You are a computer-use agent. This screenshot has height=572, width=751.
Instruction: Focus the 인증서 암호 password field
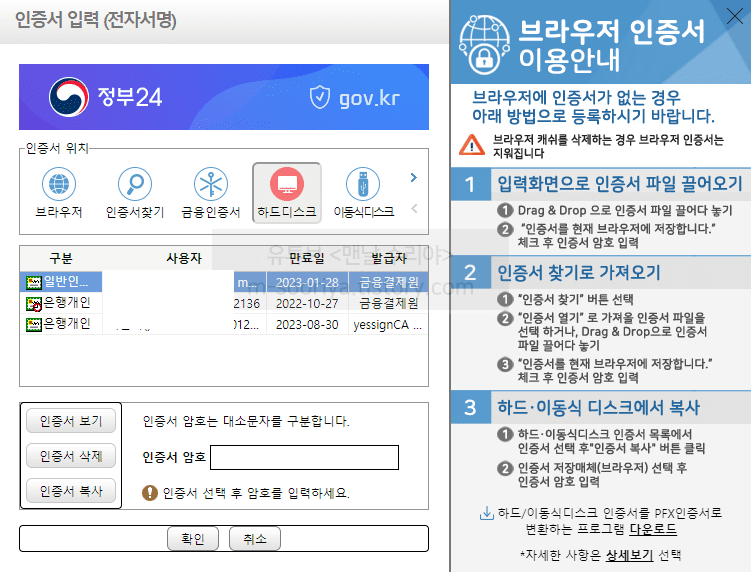tap(304, 457)
